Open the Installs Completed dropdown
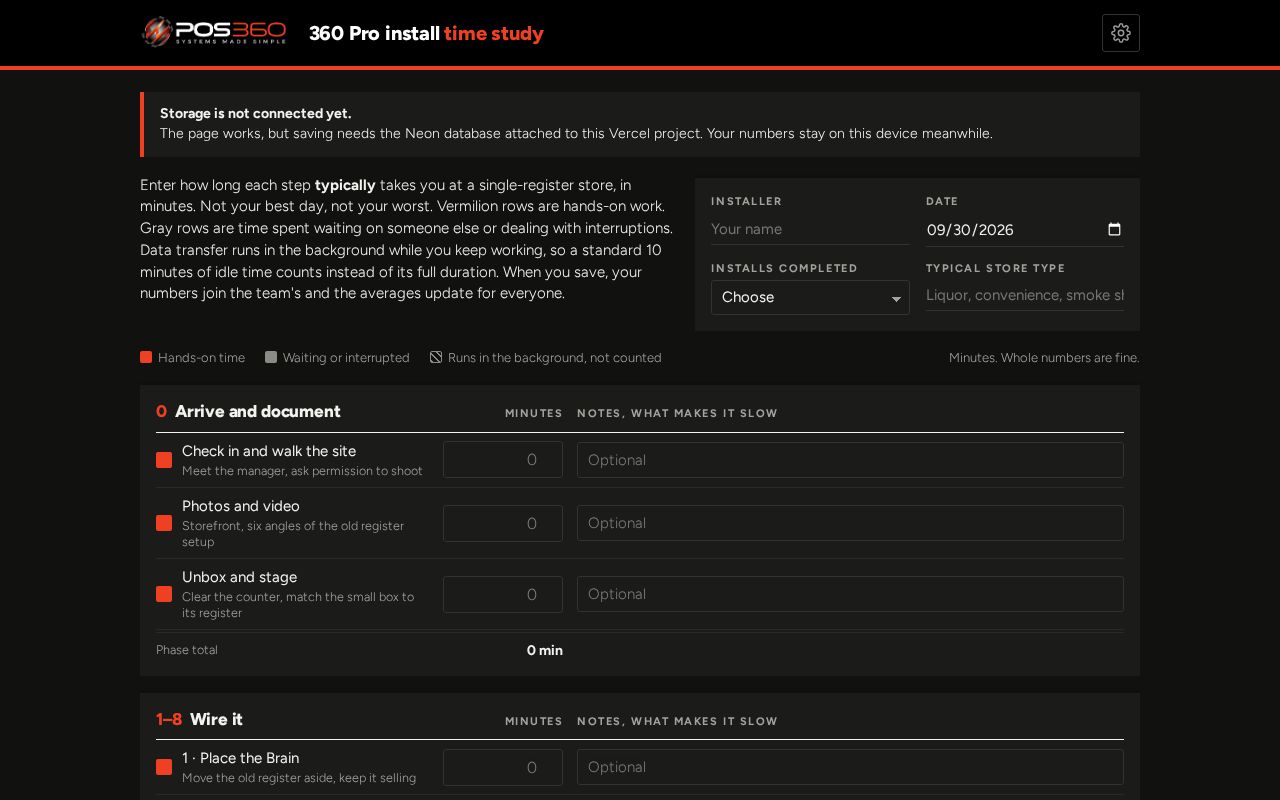This screenshot has width=1280, height=800. (x=810, y=297)
